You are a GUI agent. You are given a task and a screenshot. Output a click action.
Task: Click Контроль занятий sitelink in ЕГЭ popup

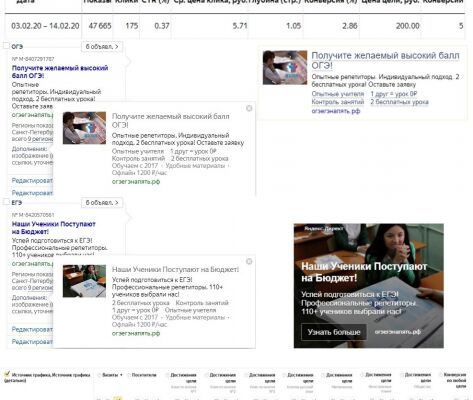(202, 303)
